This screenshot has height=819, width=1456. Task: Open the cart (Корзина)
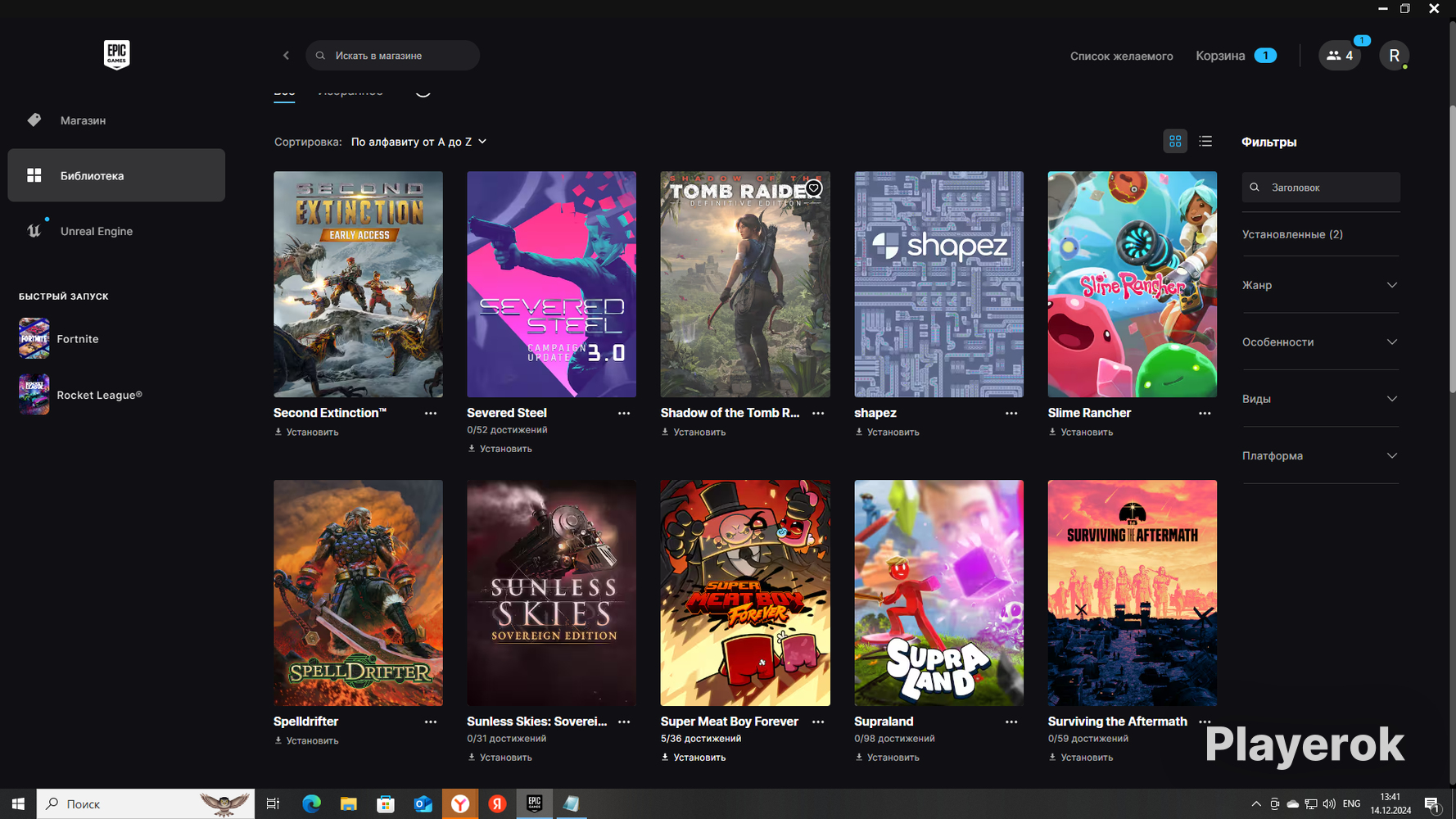coord(1236,56)
